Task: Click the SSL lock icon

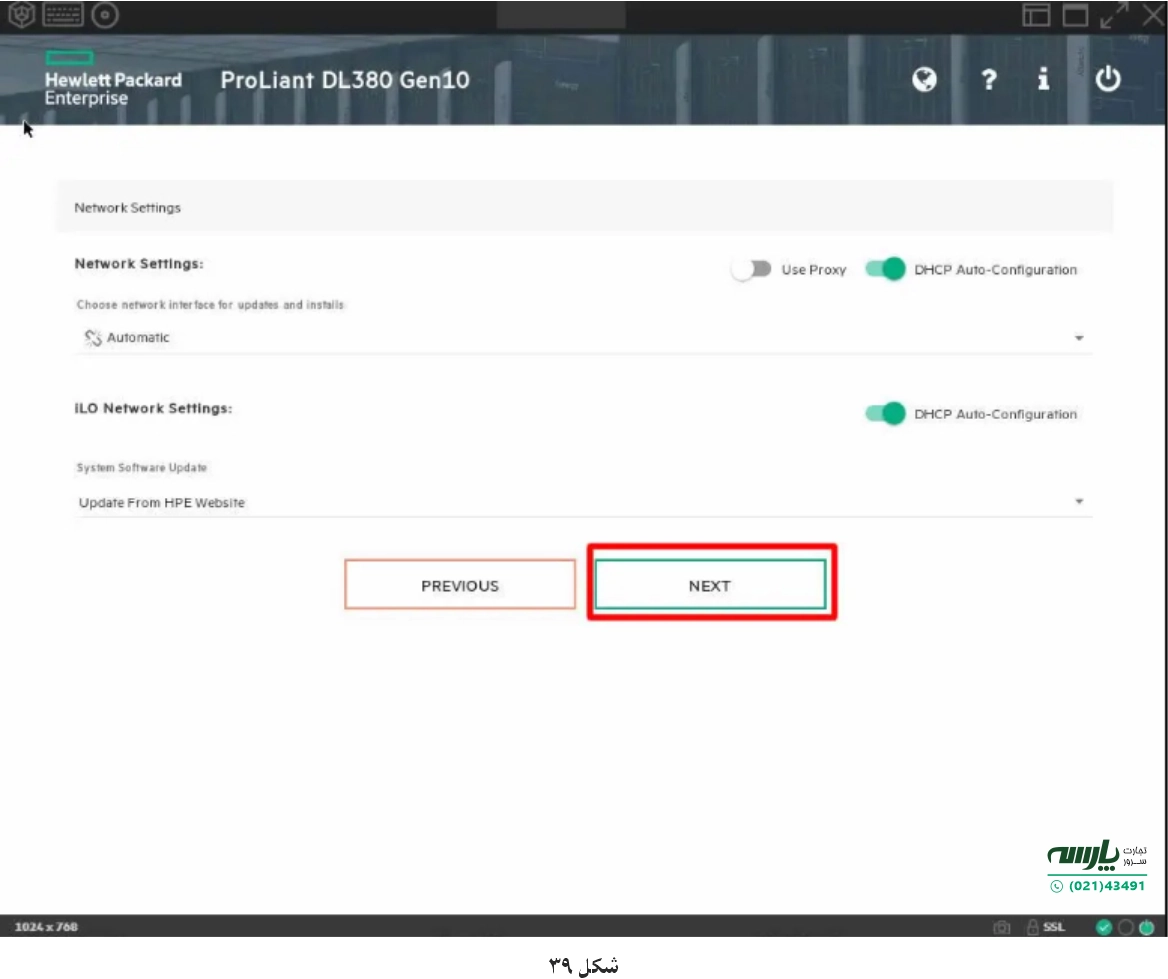Action: (1035, 927)
